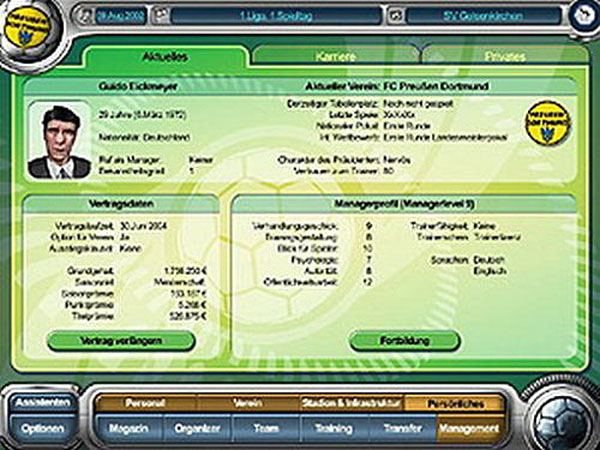Click the date field in the top bar
Image resolution: width=600 pixels, height=450 pixels.
(120, 16)
